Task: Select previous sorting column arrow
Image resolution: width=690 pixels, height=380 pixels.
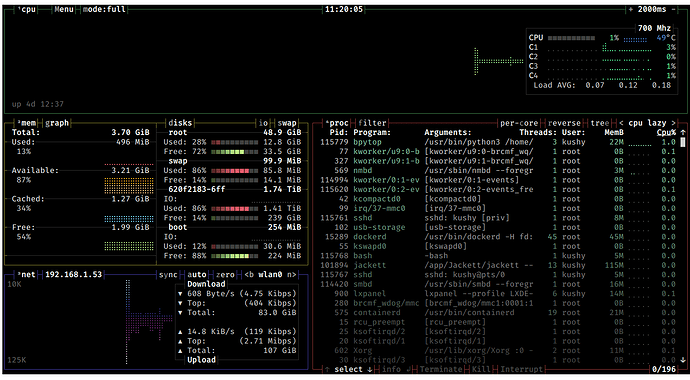Action: pyautogui.click(x=621, y=123)
